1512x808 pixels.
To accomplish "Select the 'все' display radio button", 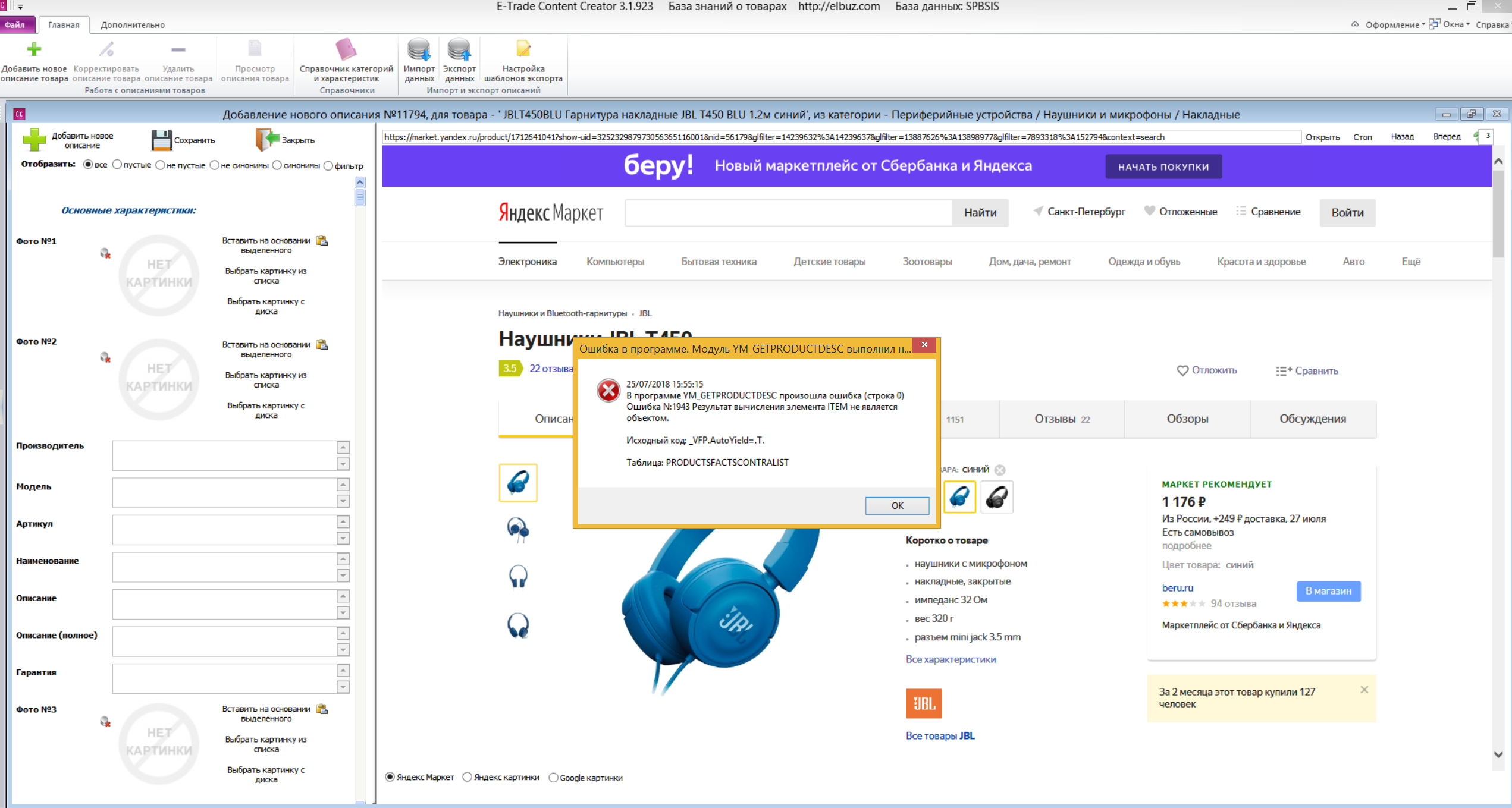I will click(88, 165).
